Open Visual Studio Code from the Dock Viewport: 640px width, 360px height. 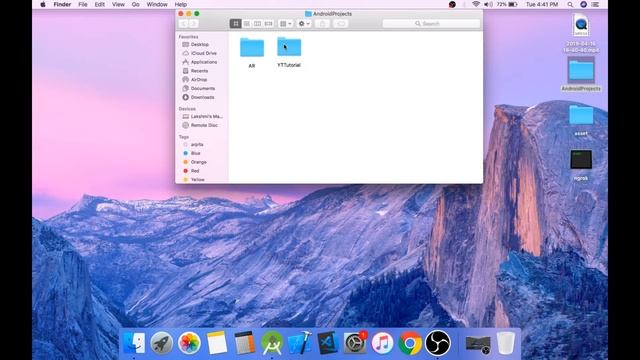pyautogui.click(x=327, y=343)
